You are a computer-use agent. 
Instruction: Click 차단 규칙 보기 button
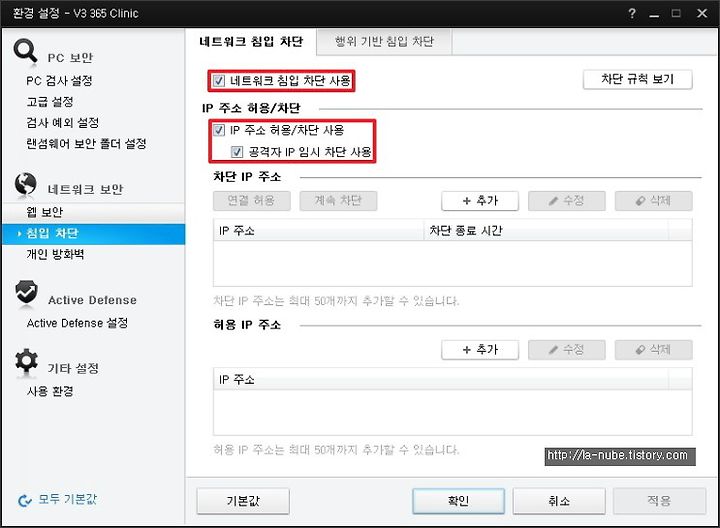pos(637,79)
